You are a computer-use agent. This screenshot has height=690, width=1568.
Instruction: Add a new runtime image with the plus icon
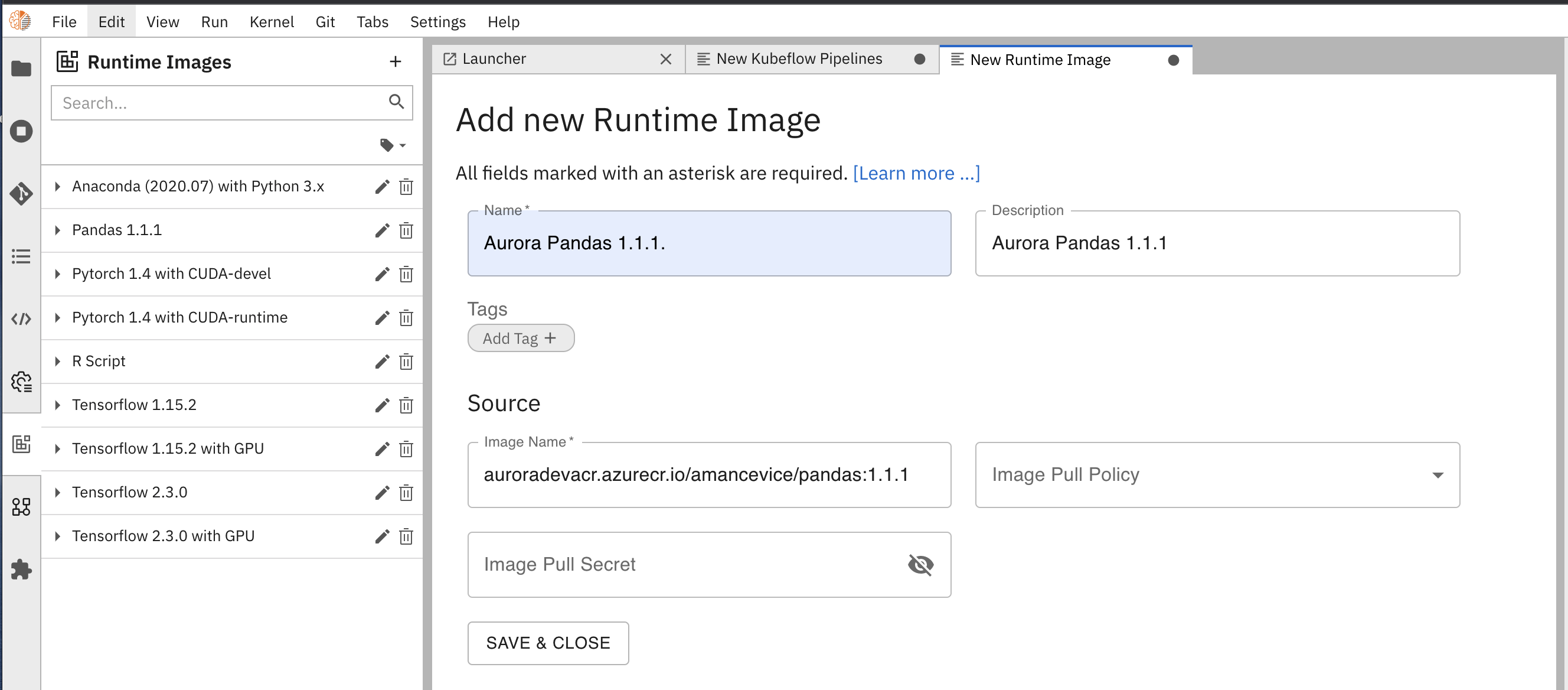(396, 61)
